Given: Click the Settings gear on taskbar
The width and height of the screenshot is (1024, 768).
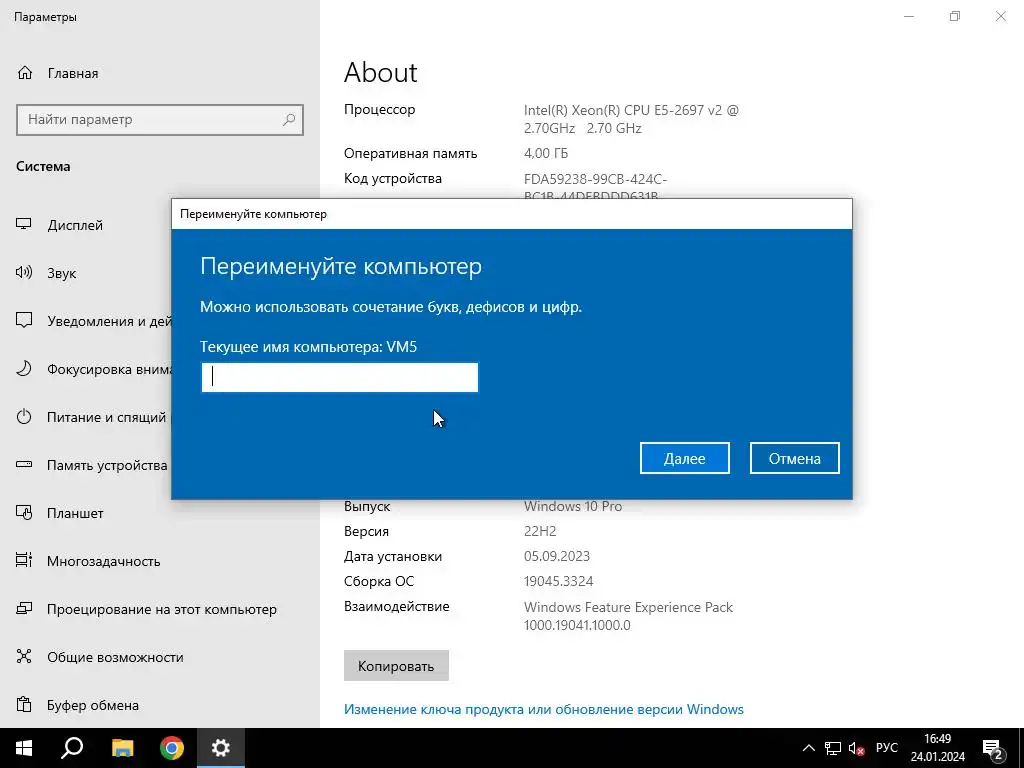Looking at the screenshot, I should pyautogui.click(x=221, y=748).
